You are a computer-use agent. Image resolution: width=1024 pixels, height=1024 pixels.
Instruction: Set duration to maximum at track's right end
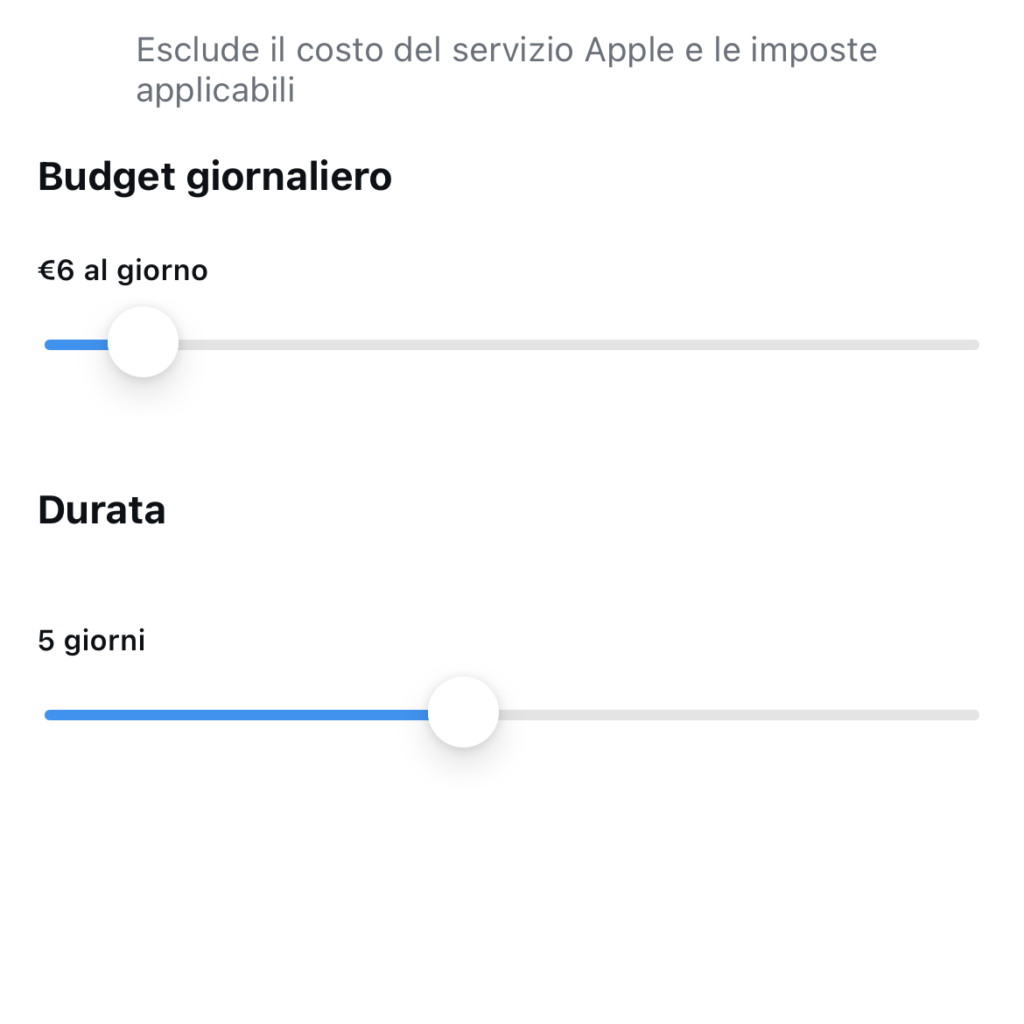pyautogui.click(x=975, y=715)
